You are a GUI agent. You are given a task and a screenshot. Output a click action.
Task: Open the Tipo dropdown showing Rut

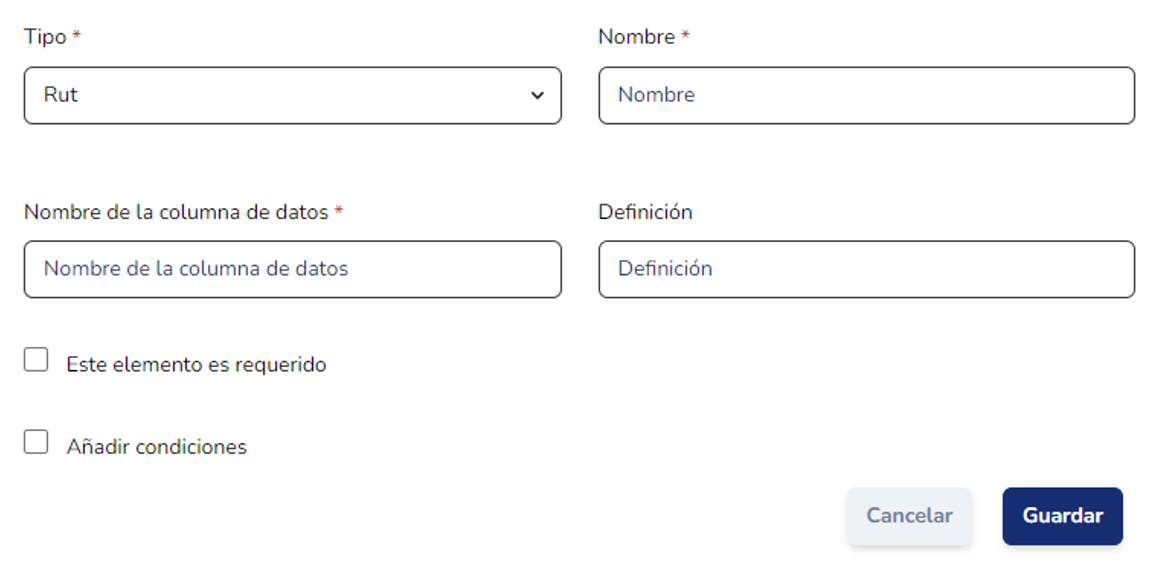(x=292, y=96)
